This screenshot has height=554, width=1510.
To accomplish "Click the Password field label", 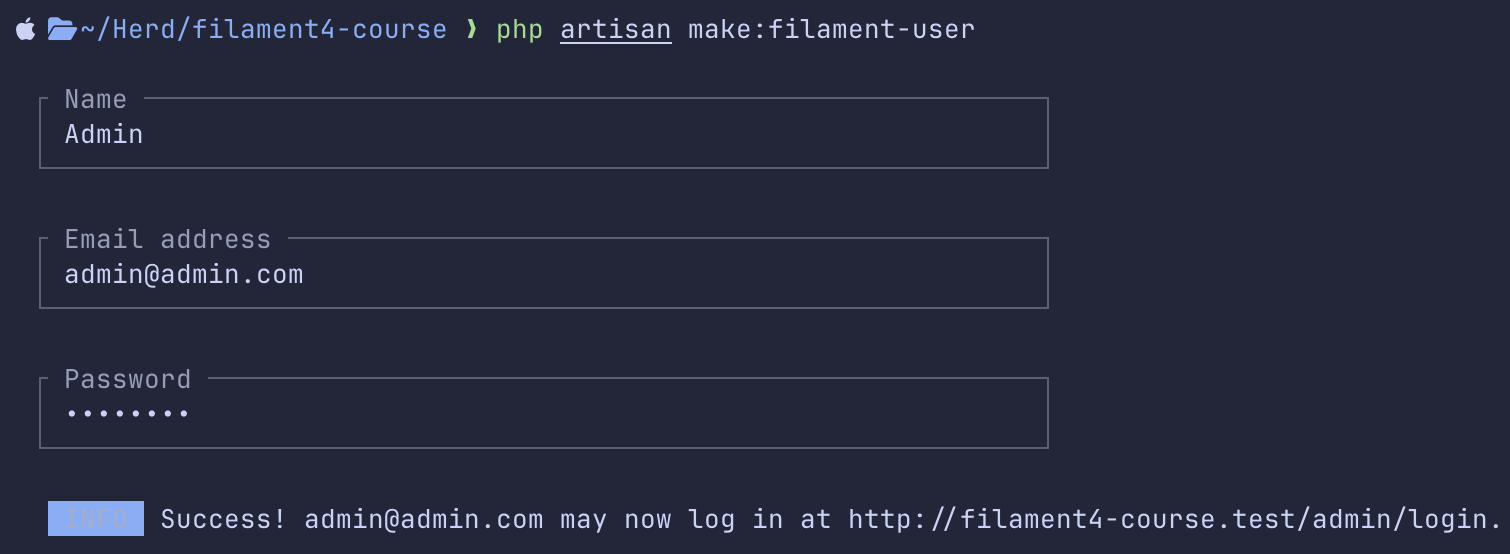I will pyautogui.click(x=128, y=379).
